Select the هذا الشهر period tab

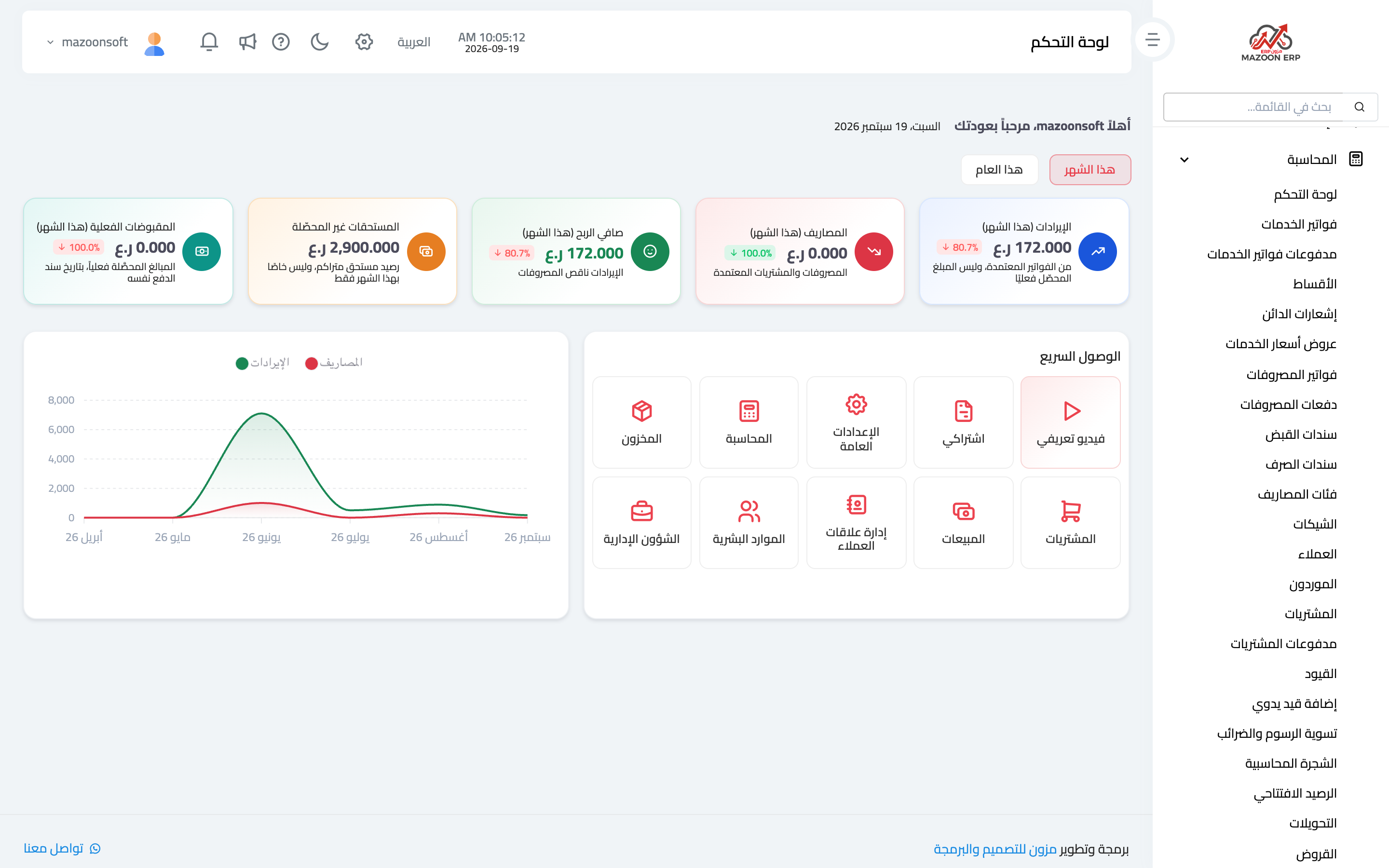point(1089,170)
